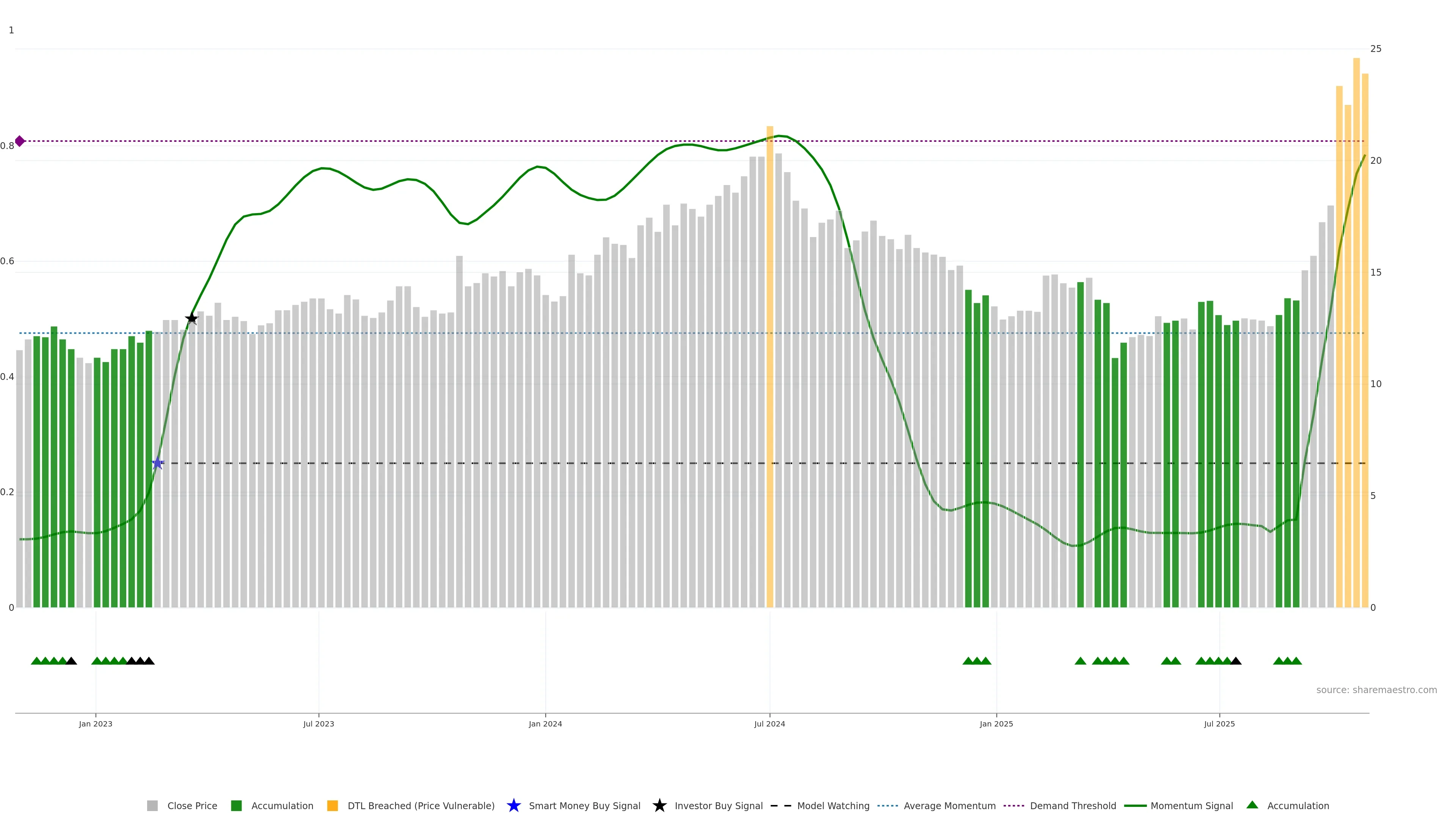Viewport: 1456px width, 819px height.
Task: Click the purple diamond Demand Threshold marker
Action: click(20, 141)
